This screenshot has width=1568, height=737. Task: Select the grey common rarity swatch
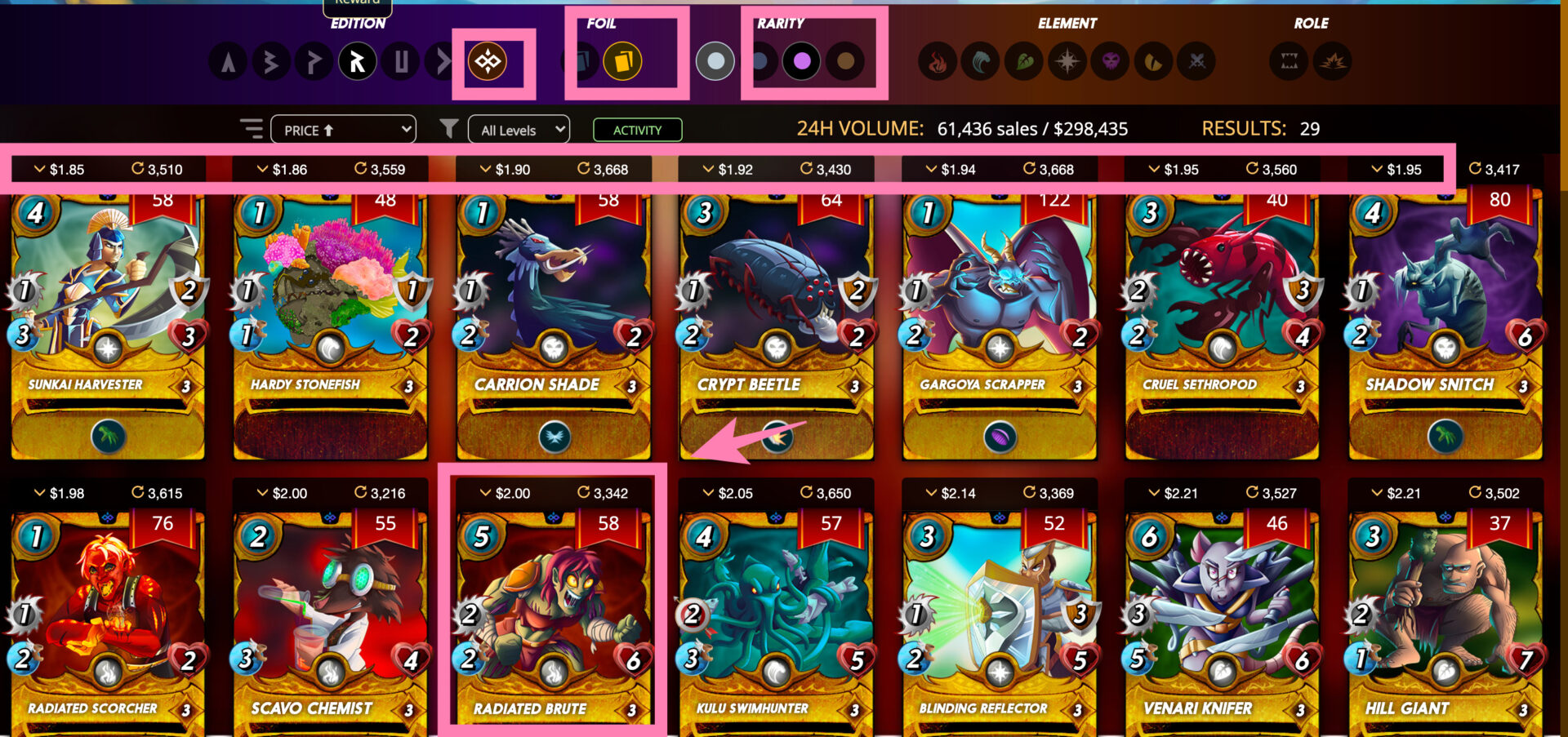tap(715, 61)
